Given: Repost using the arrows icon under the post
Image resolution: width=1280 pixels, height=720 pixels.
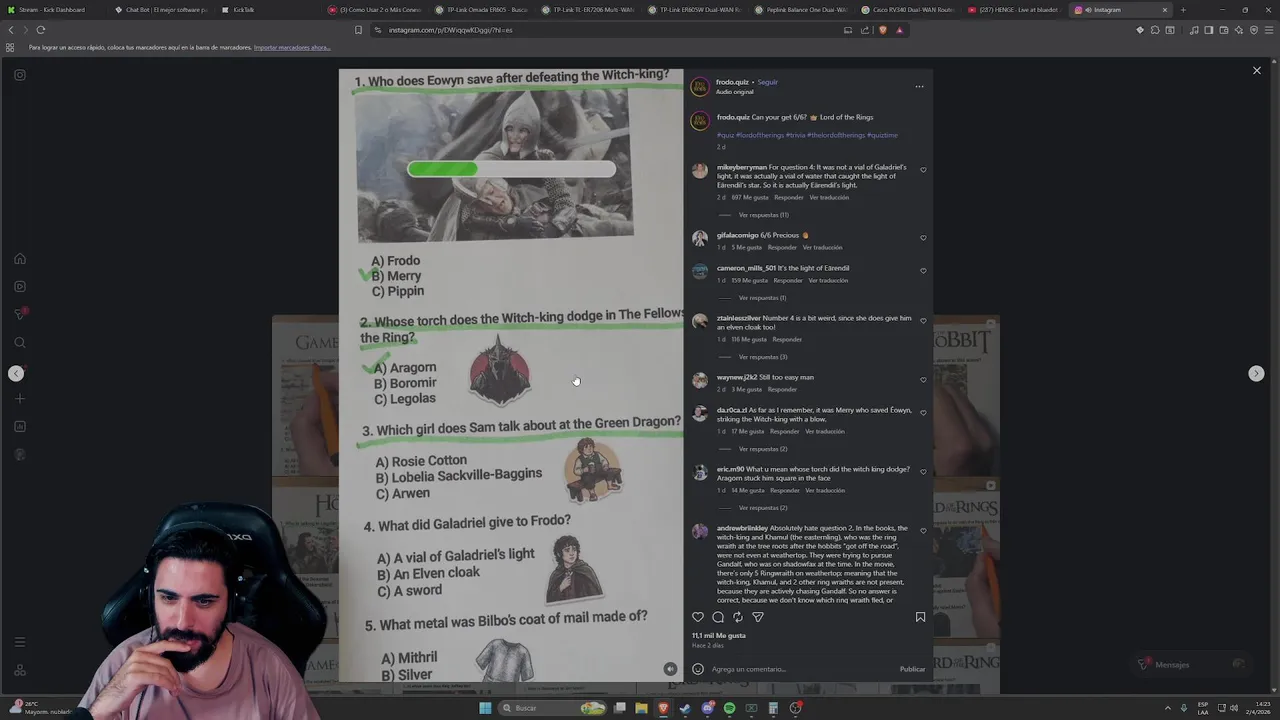Looking at the screenshot, I should [738, 617].
